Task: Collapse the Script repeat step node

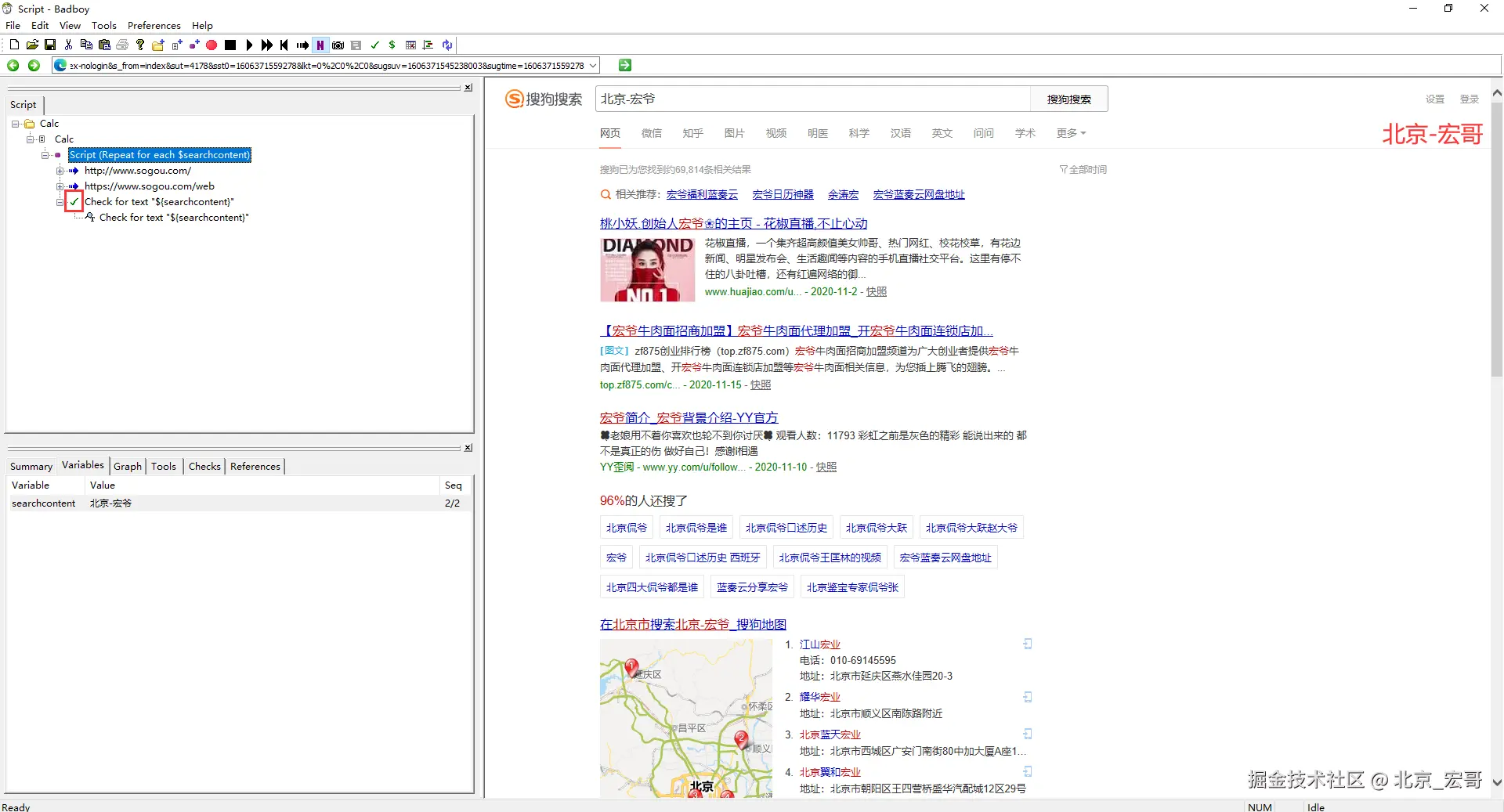Action: [45, 155]
